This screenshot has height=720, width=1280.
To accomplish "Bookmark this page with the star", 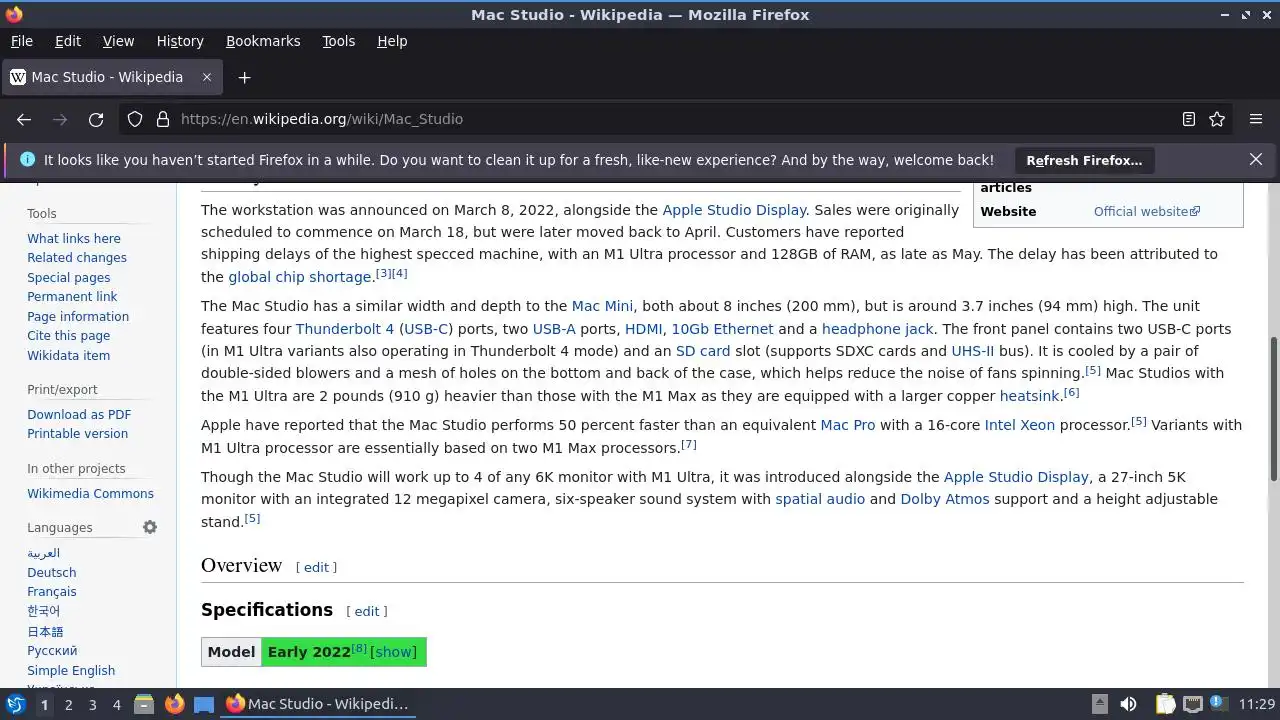I will [x=1217, y=119].
